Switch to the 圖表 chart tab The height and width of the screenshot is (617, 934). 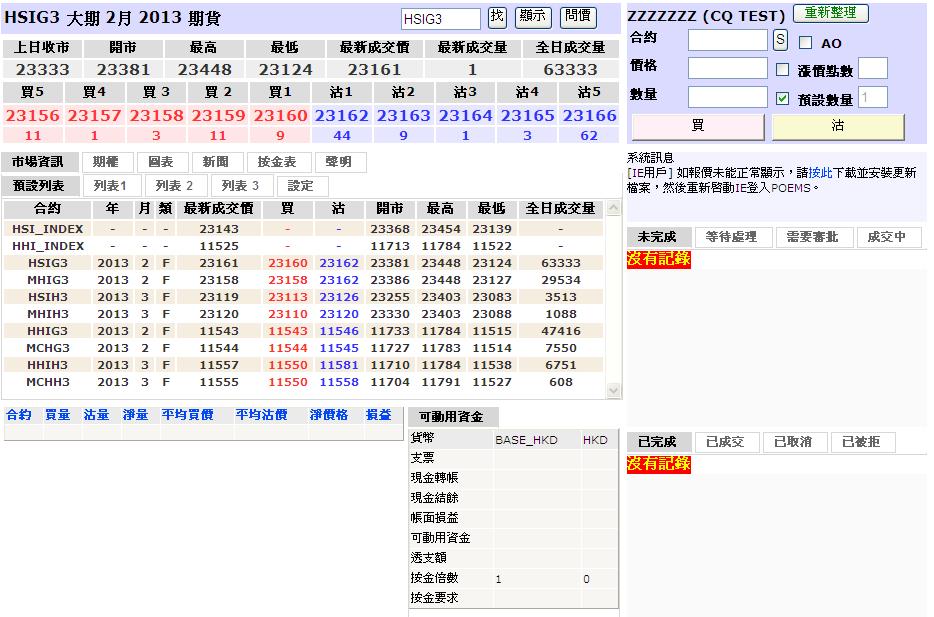coord(160,162)
